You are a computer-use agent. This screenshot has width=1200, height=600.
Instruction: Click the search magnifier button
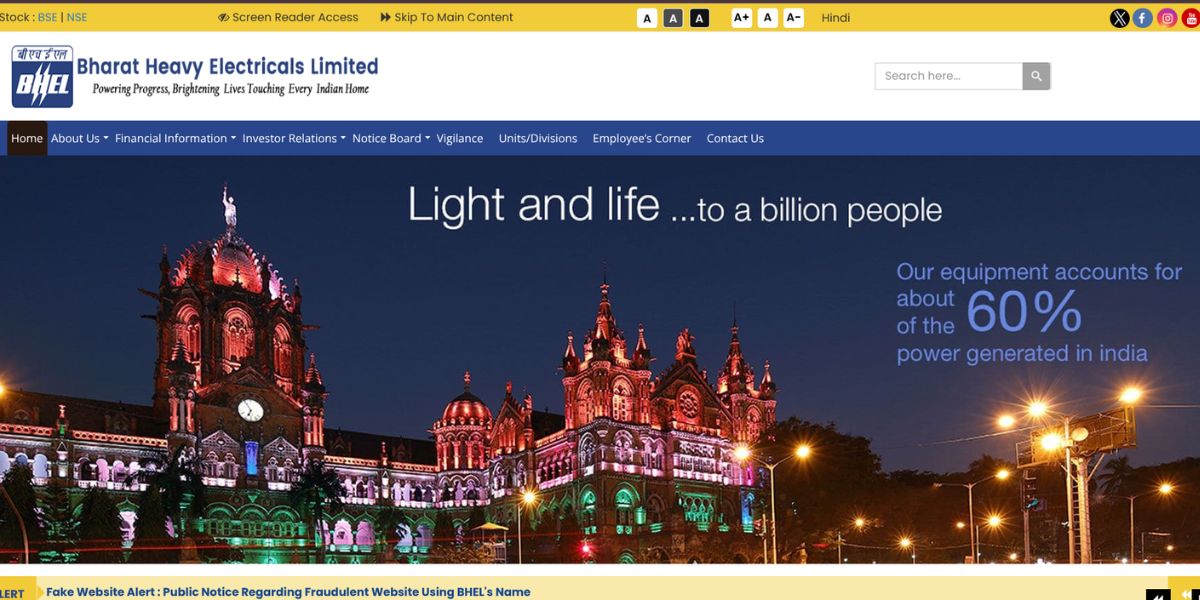[x=1036, y=76]
